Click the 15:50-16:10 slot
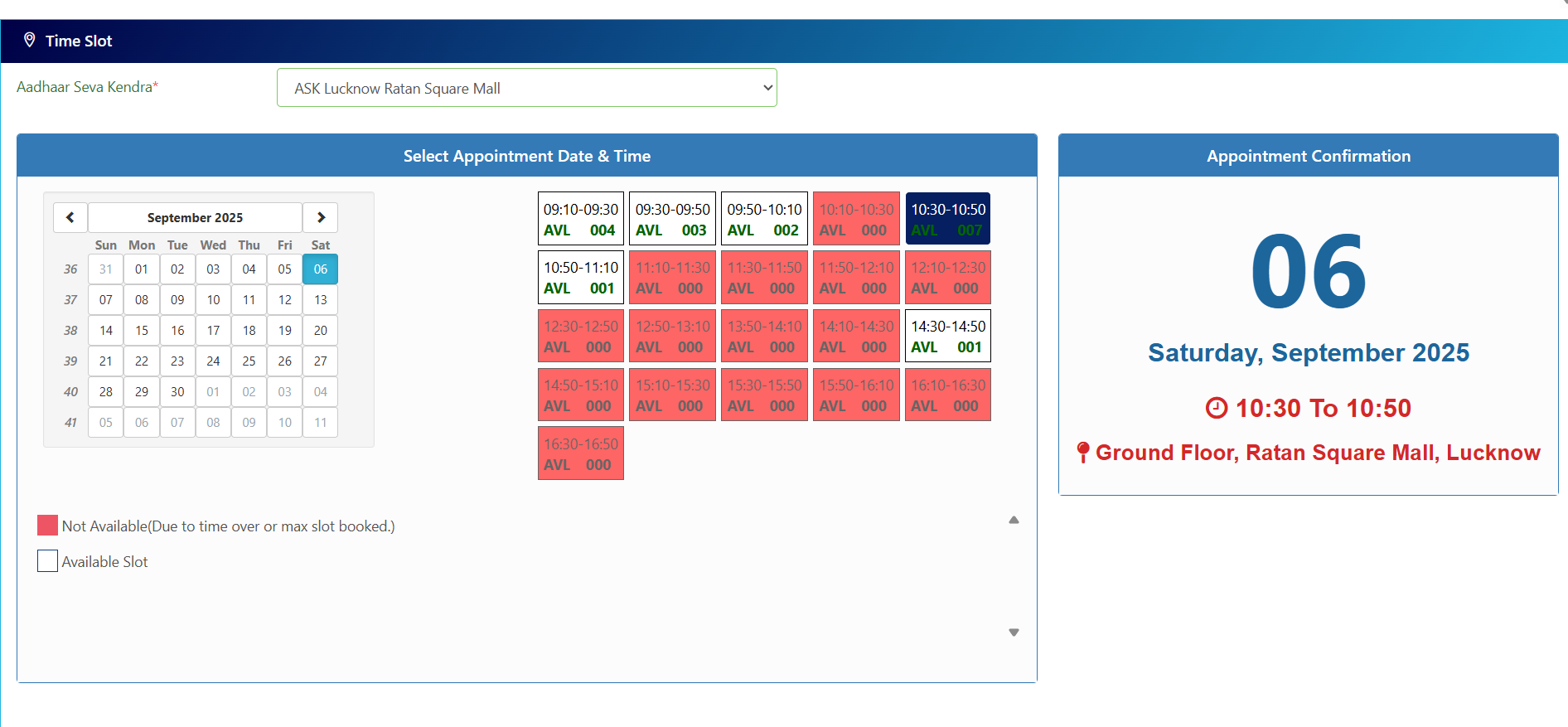The image size is (1568, 727). [857, 395]
